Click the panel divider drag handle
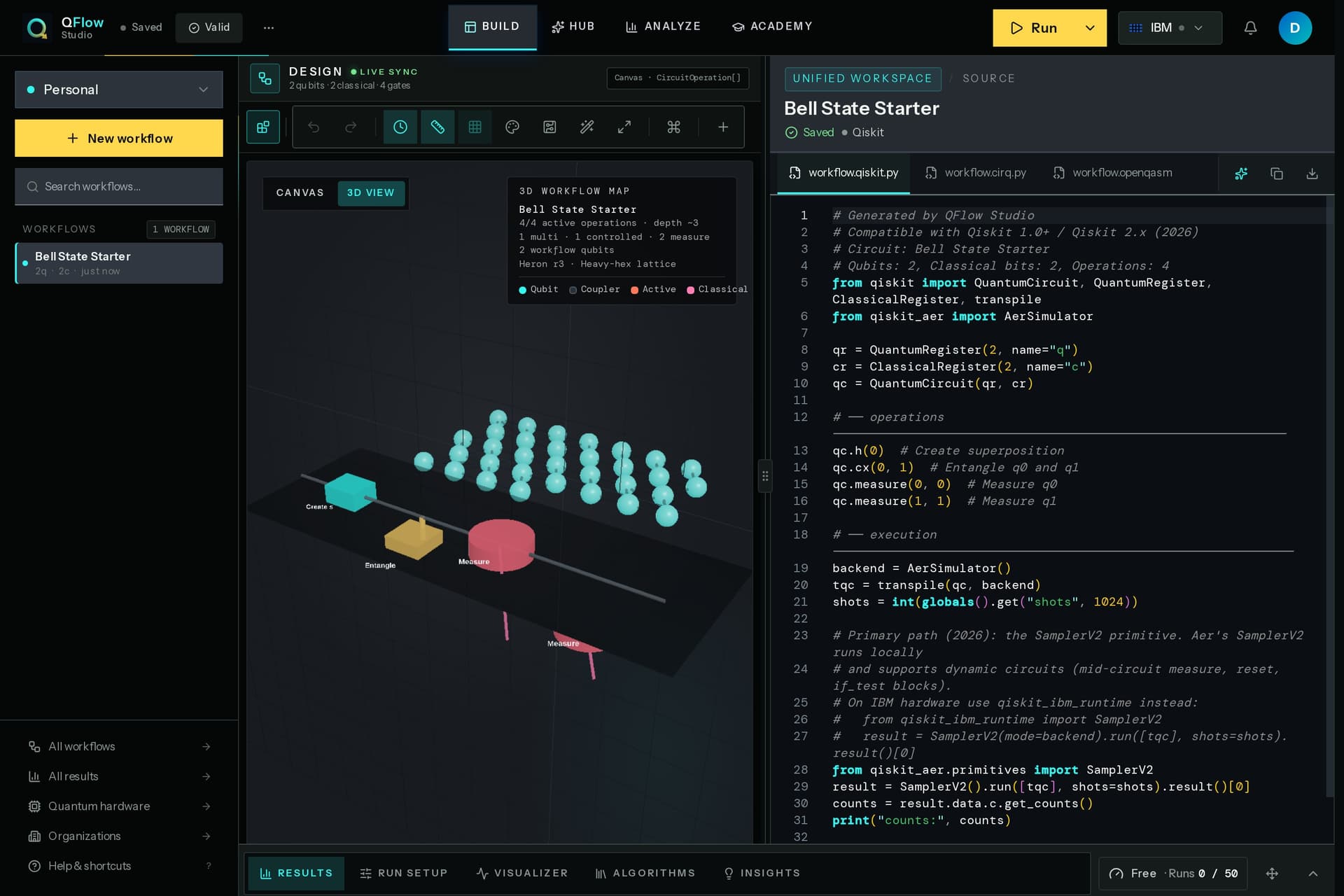Screen dimensions: 1344x896 pos(765,476)
